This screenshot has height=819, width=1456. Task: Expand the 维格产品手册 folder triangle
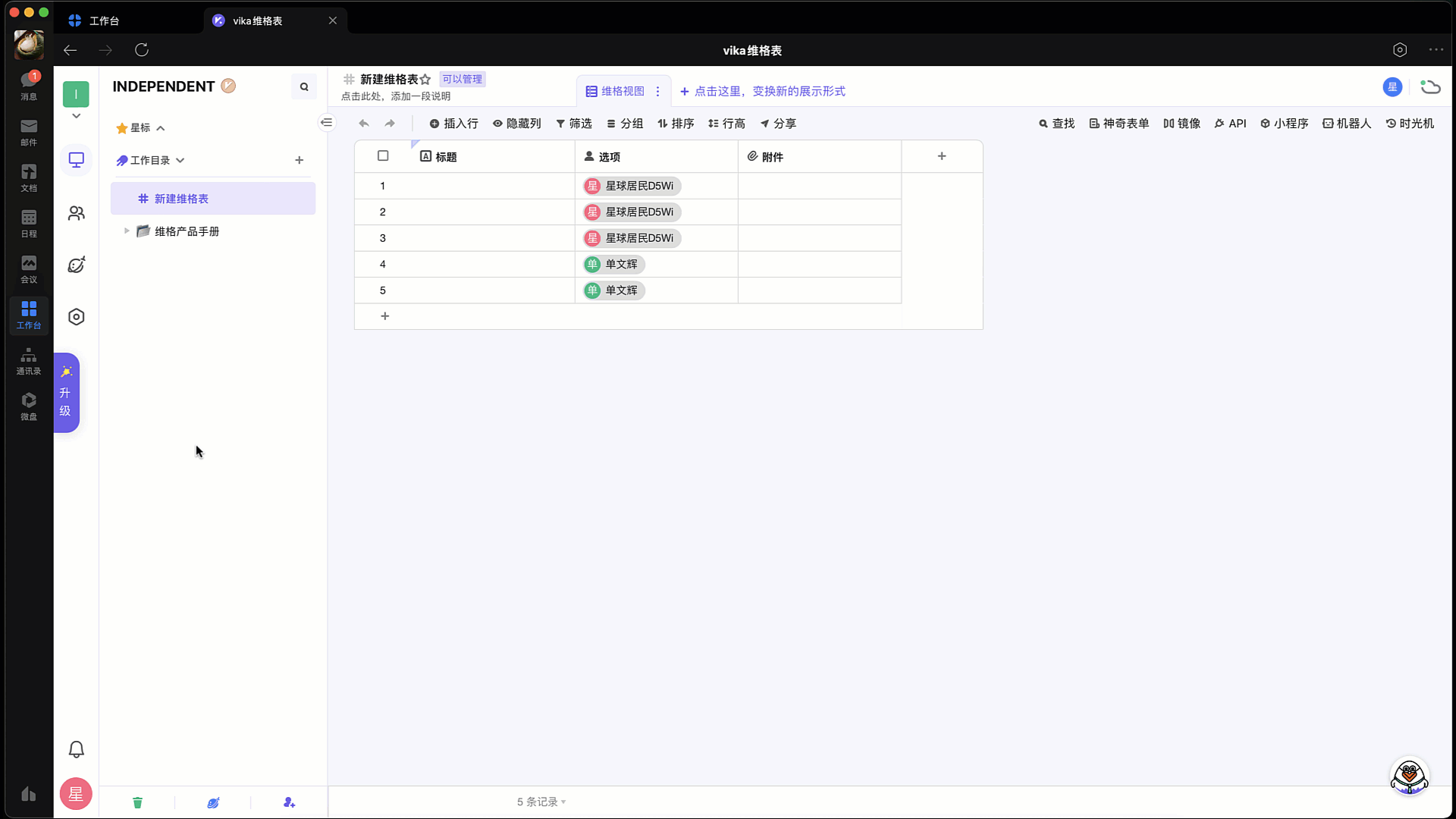127,231
